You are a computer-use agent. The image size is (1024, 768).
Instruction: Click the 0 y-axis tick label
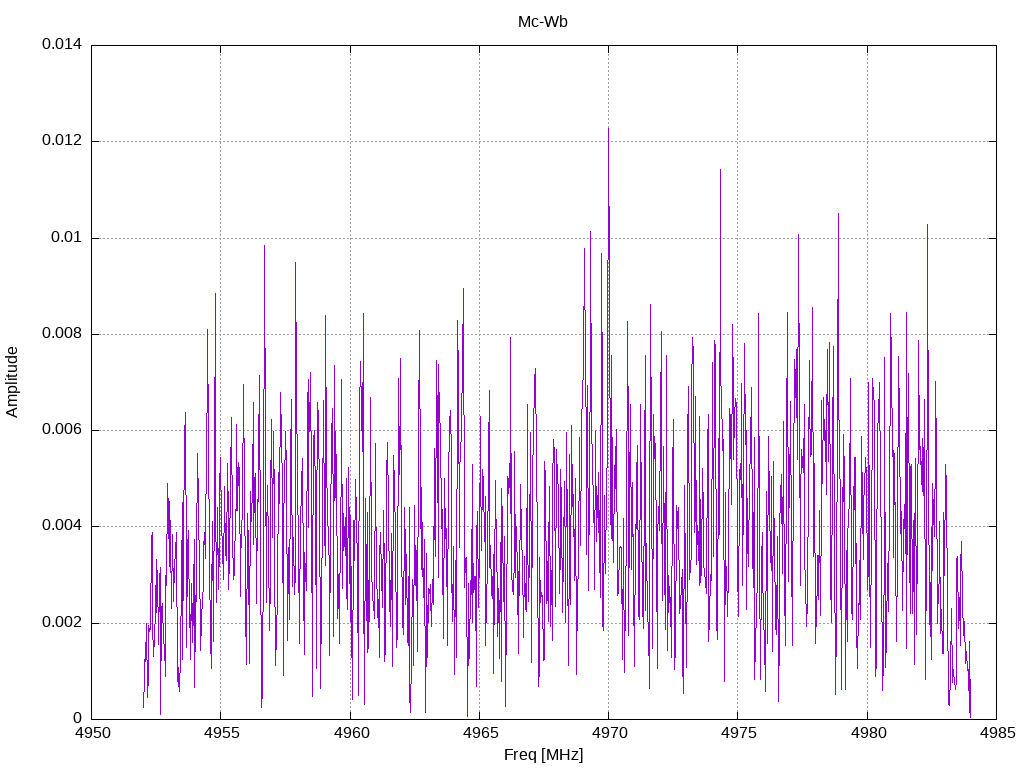[x=78, y=718]
